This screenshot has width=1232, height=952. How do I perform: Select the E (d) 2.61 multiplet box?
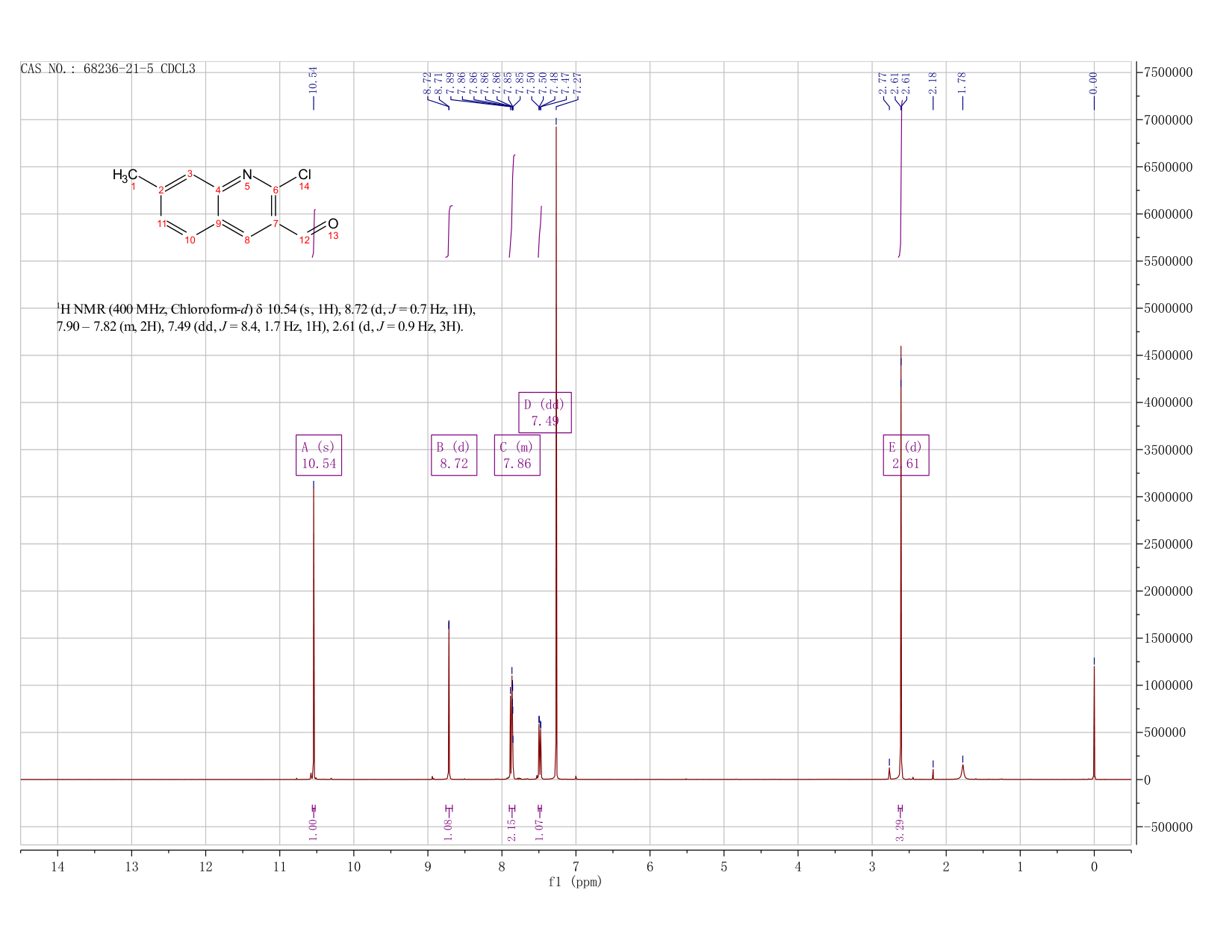click(x=906, y=455)
